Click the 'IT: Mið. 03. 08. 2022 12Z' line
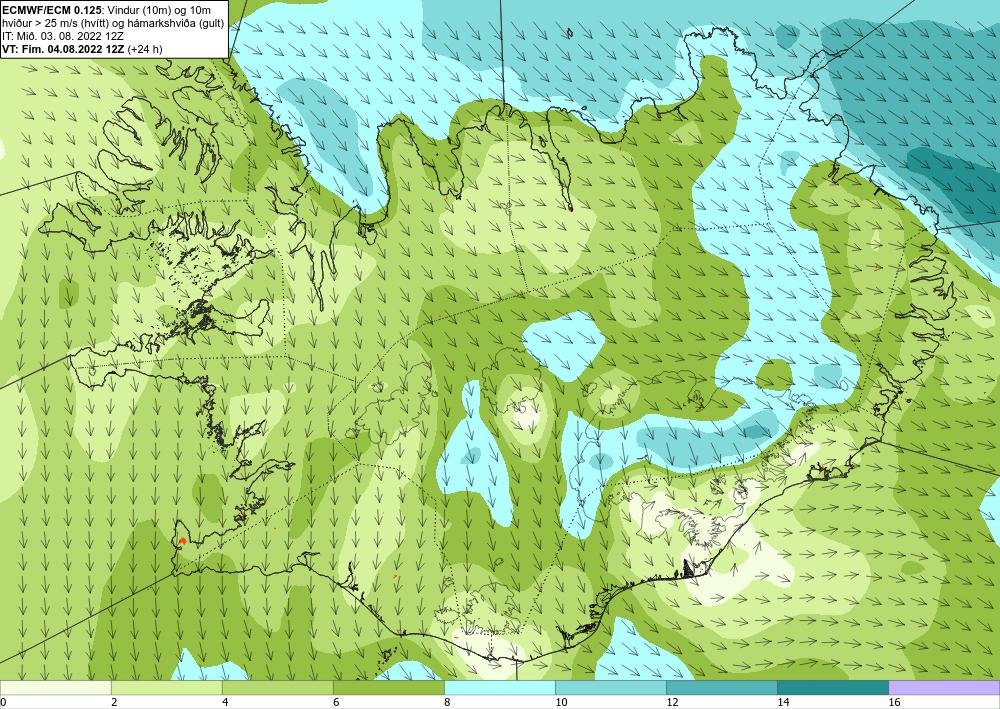This screenshot has width=1000, height=709. pos(62,36)
